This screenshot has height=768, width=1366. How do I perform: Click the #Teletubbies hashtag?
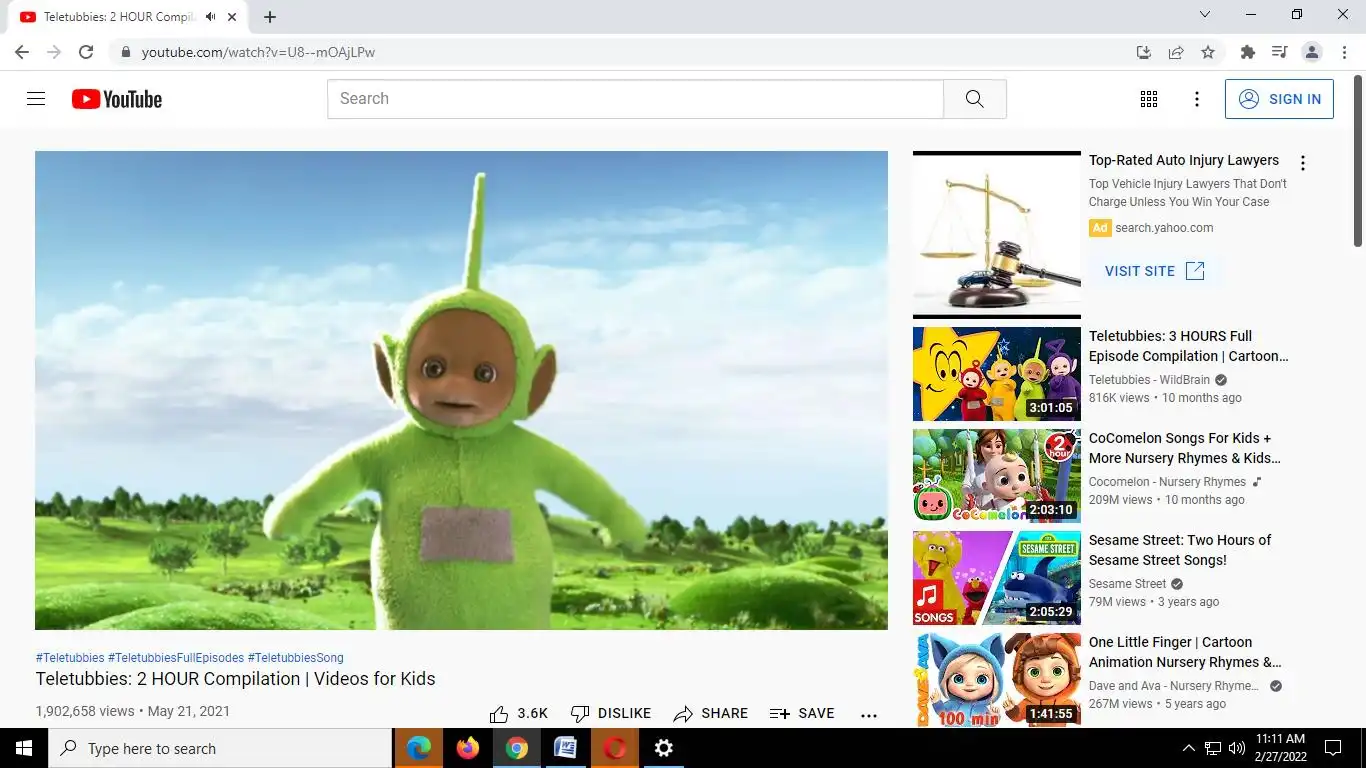click(70, 658)
